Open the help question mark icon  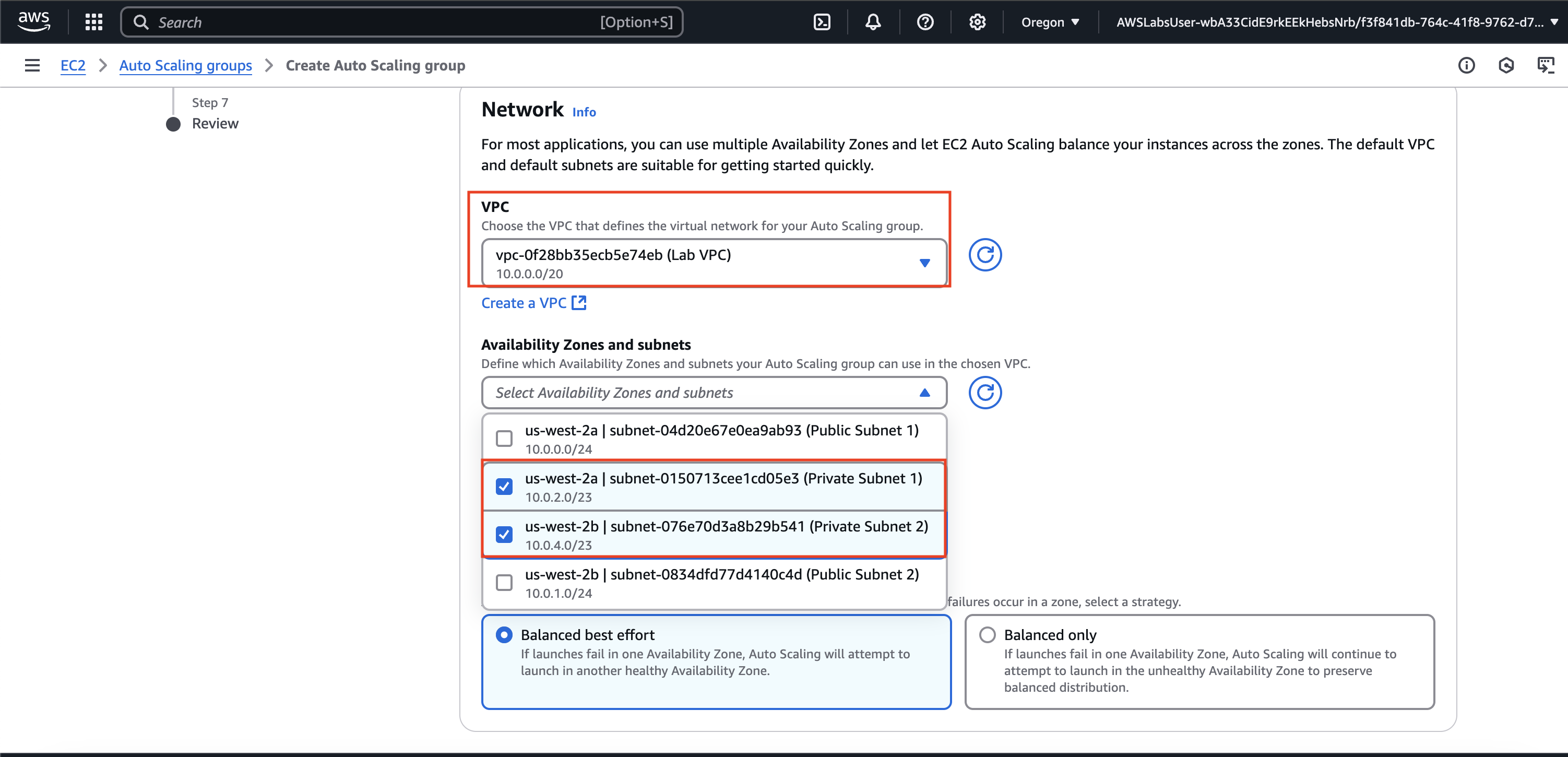[924, 22]
